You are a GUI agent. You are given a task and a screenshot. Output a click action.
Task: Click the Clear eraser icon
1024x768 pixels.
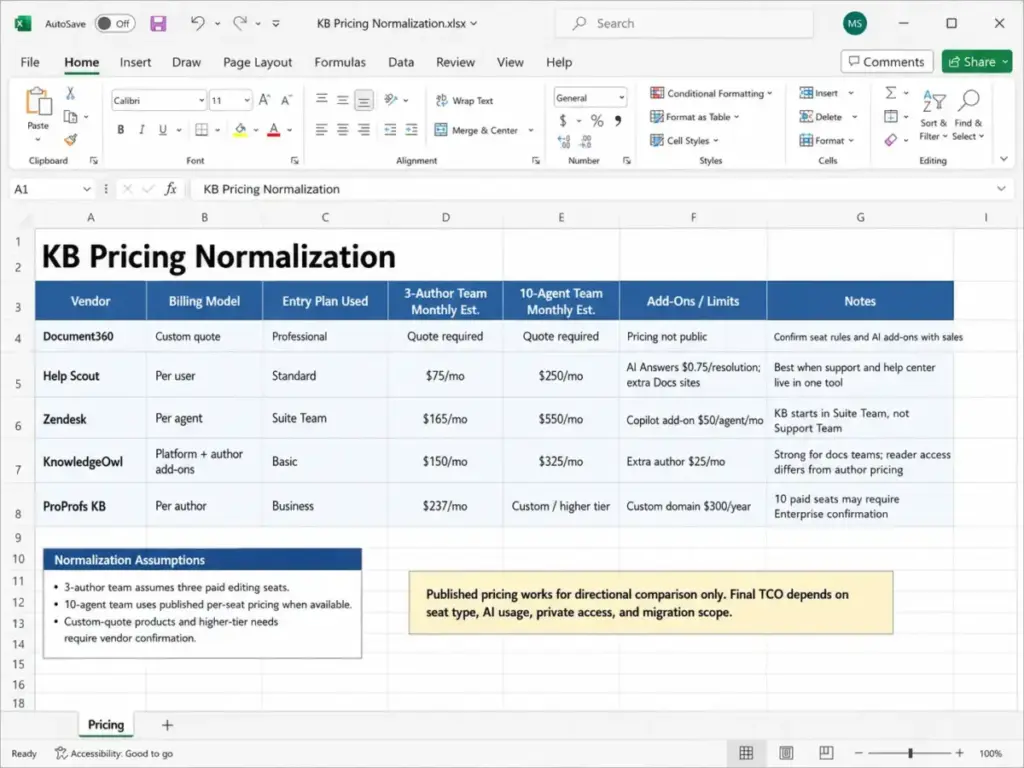click(x=891, y=140)
